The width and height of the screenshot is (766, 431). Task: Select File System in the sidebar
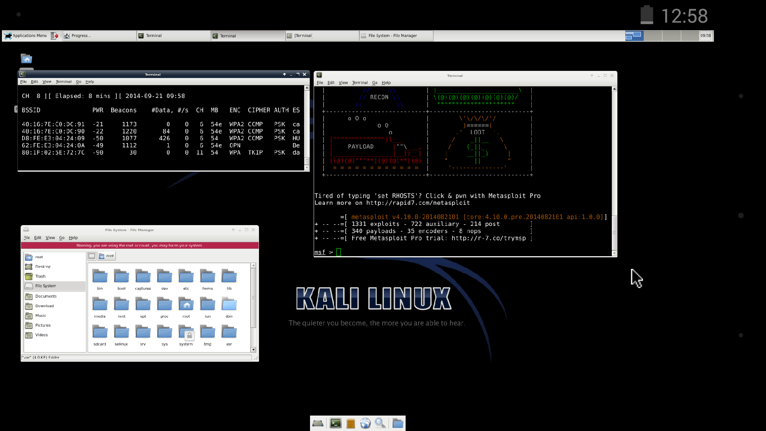click(x=54, y=286)
